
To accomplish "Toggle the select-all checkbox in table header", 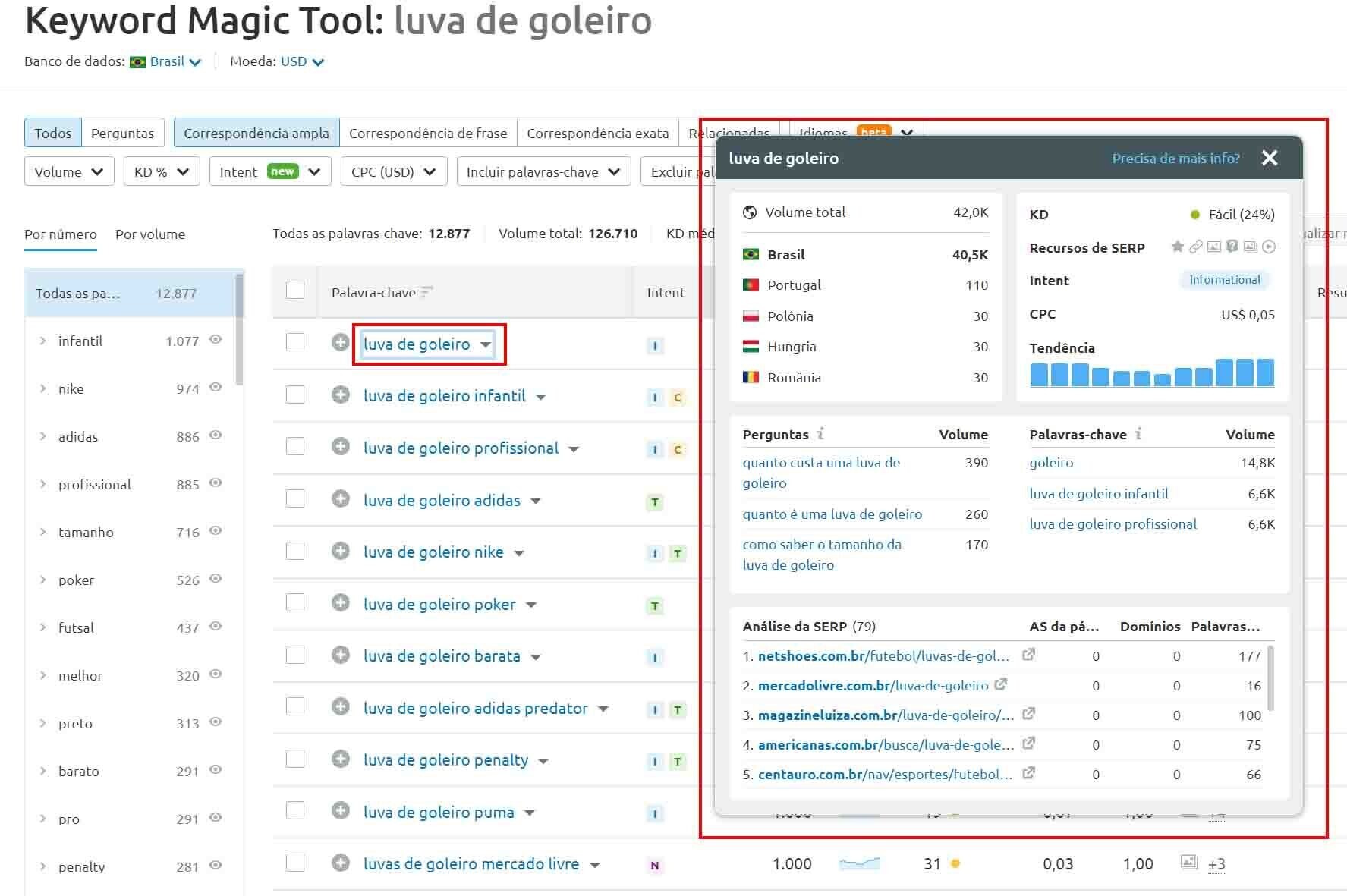I will pos(295,291).
